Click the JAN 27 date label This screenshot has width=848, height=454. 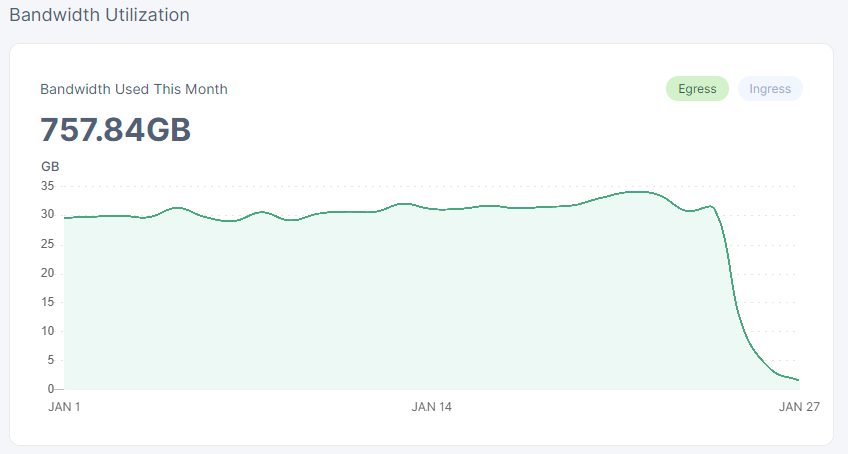[x=799, y=407]
